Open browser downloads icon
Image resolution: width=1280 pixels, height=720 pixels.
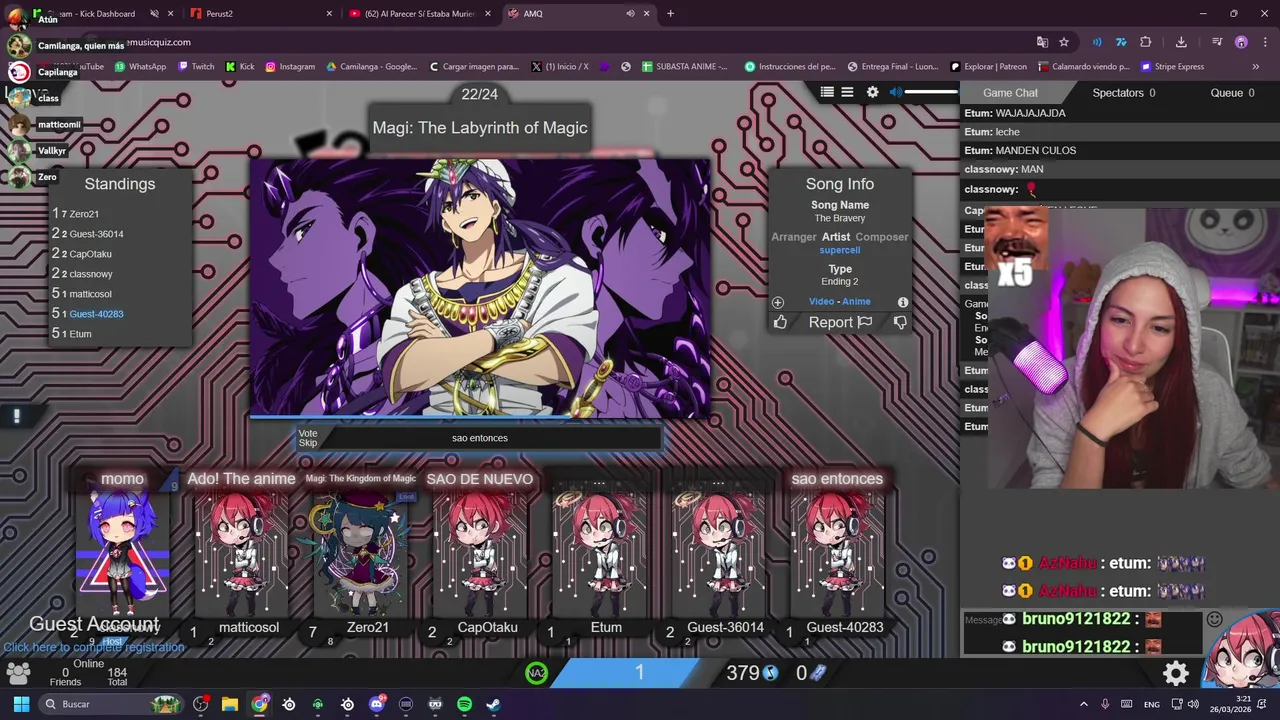pos(1181,42)
